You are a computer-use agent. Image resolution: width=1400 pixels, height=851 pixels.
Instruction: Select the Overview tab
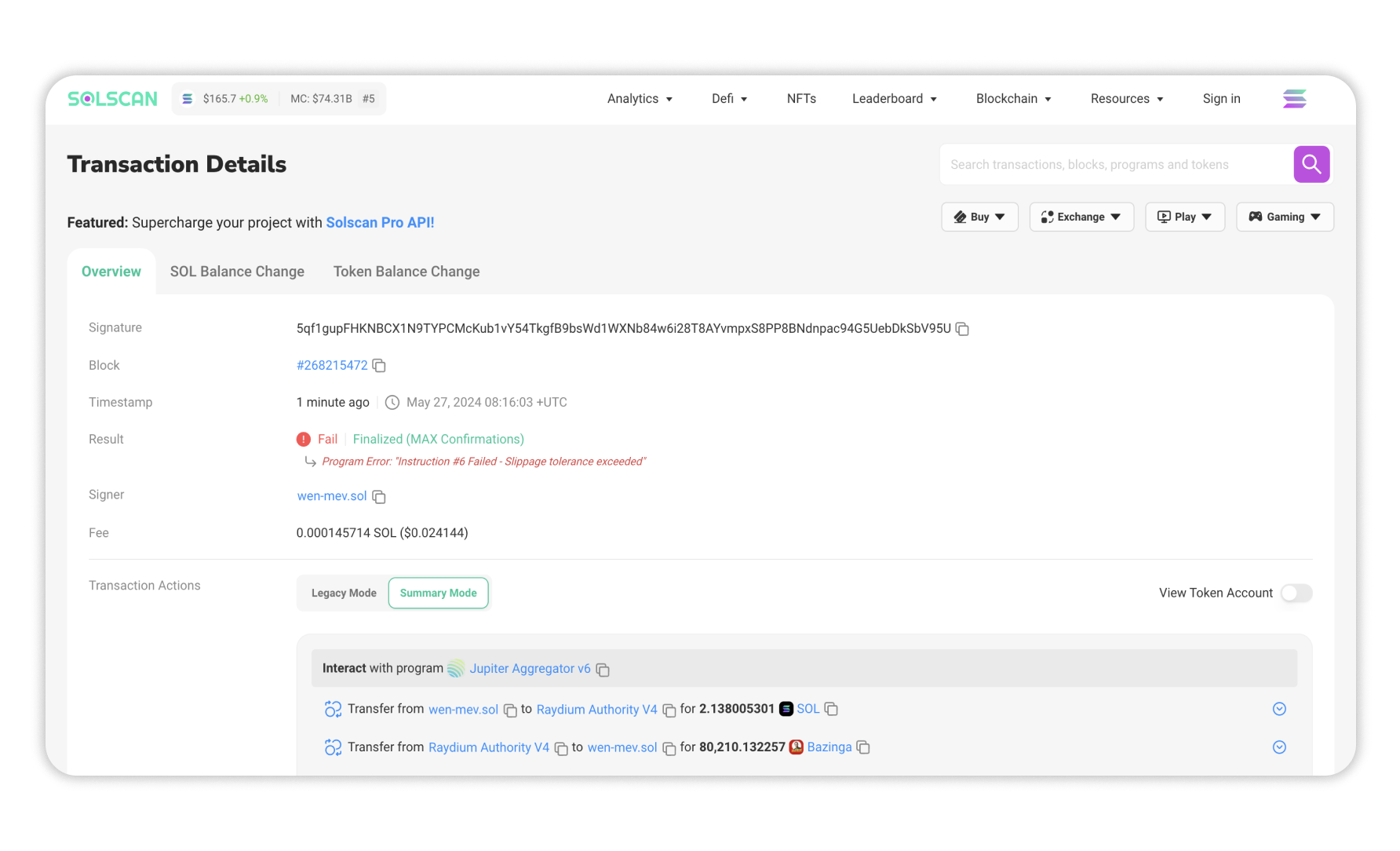111,272
